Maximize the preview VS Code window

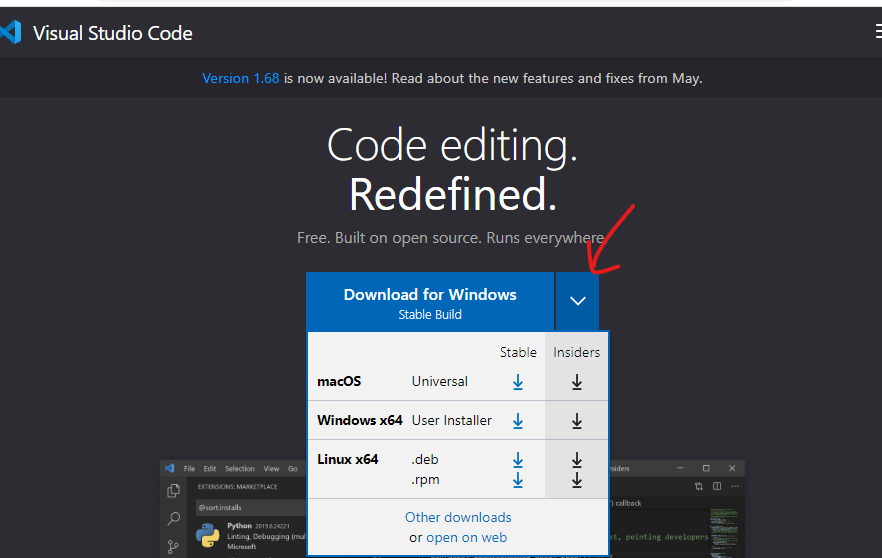(x=706, y=468)
